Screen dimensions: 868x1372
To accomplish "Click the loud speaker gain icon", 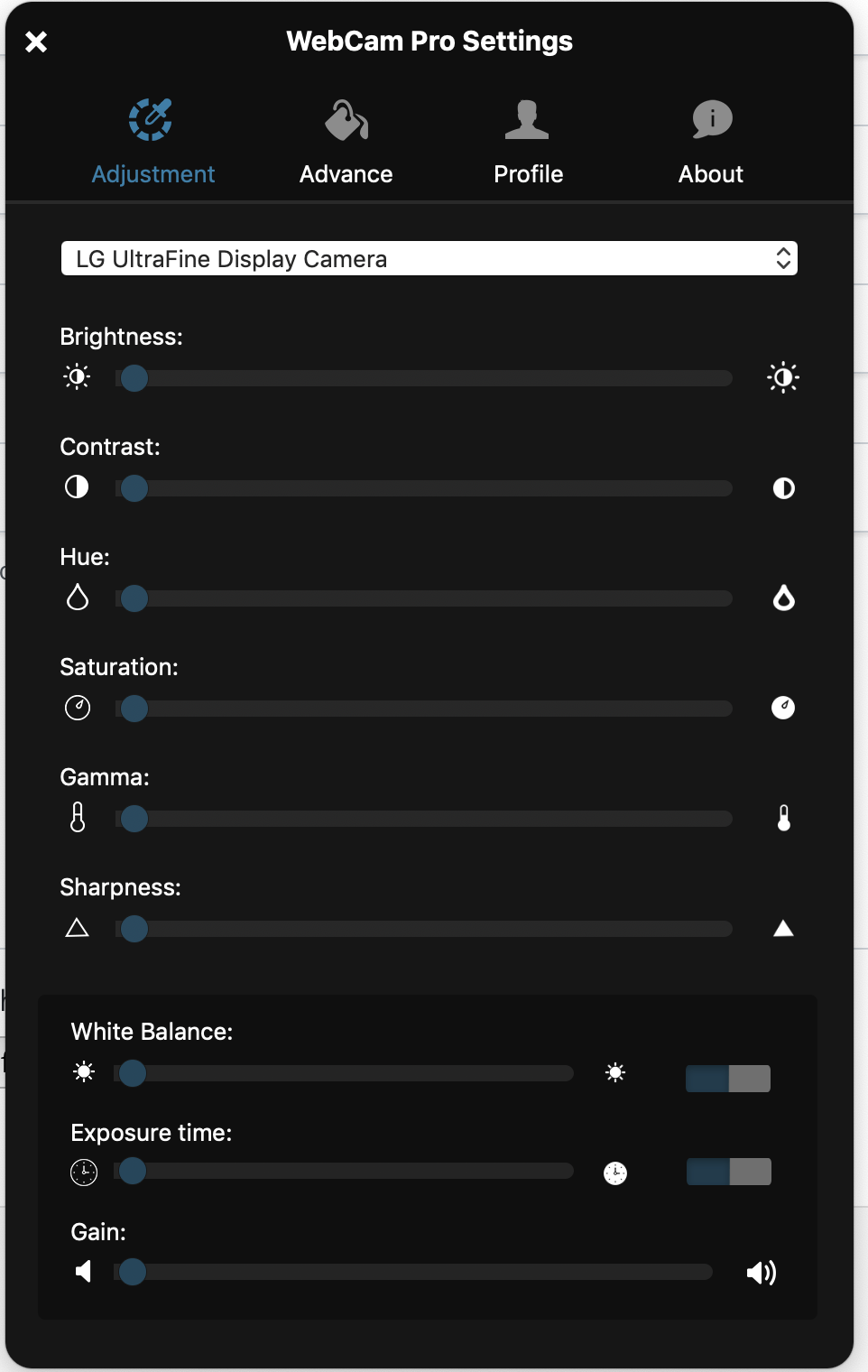I will (762, 1273).
